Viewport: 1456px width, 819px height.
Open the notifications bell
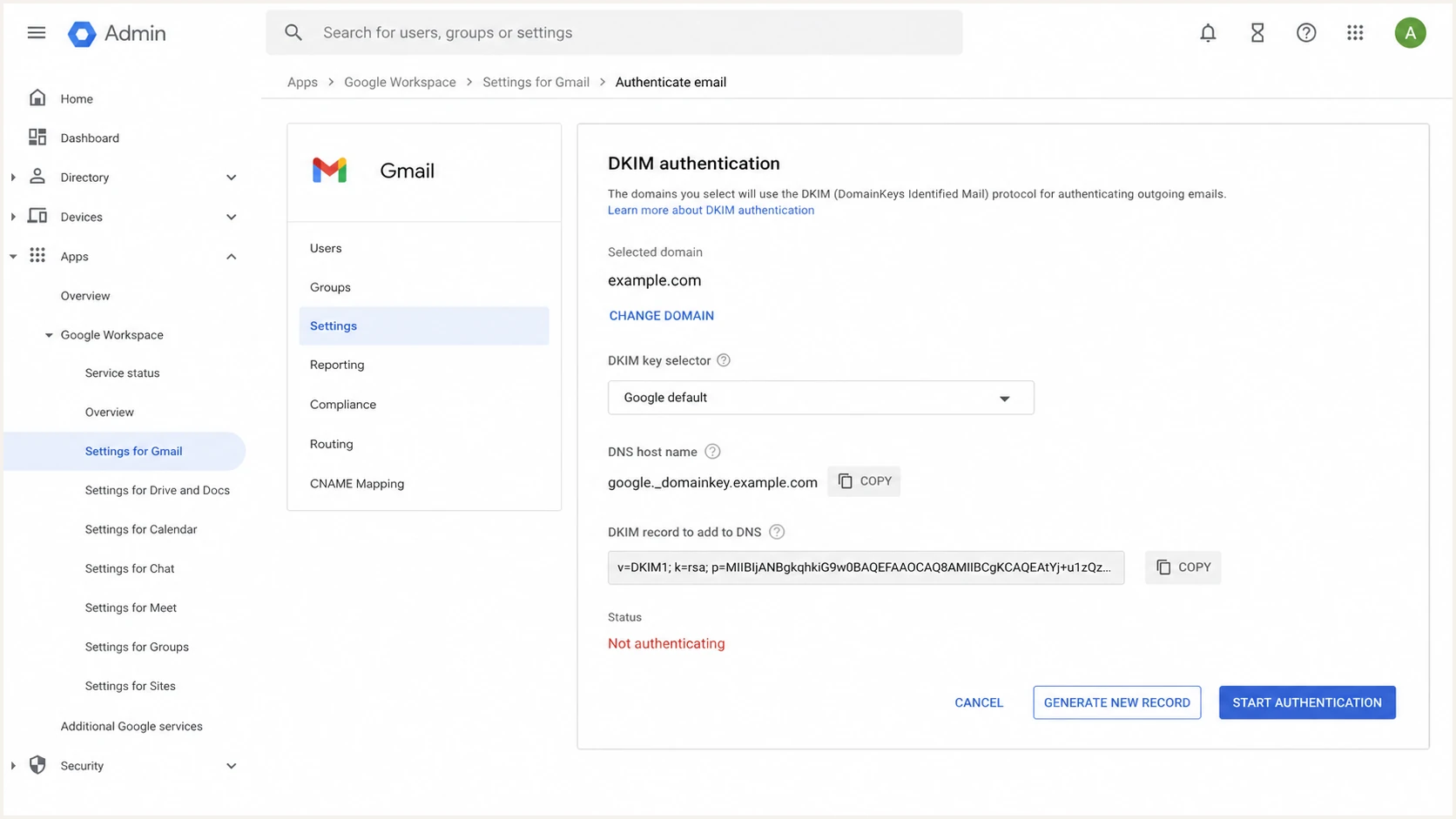coord(1208,33)
